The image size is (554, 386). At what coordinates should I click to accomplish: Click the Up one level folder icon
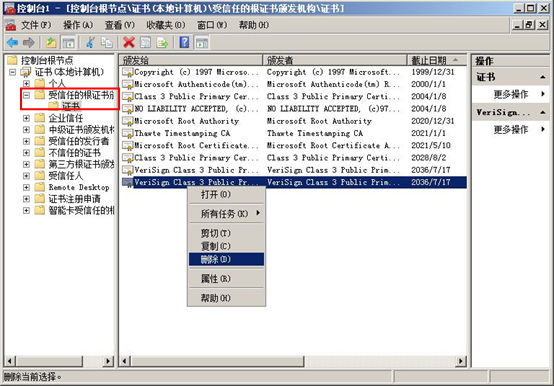pyautogui.click(x=51, y=43)
